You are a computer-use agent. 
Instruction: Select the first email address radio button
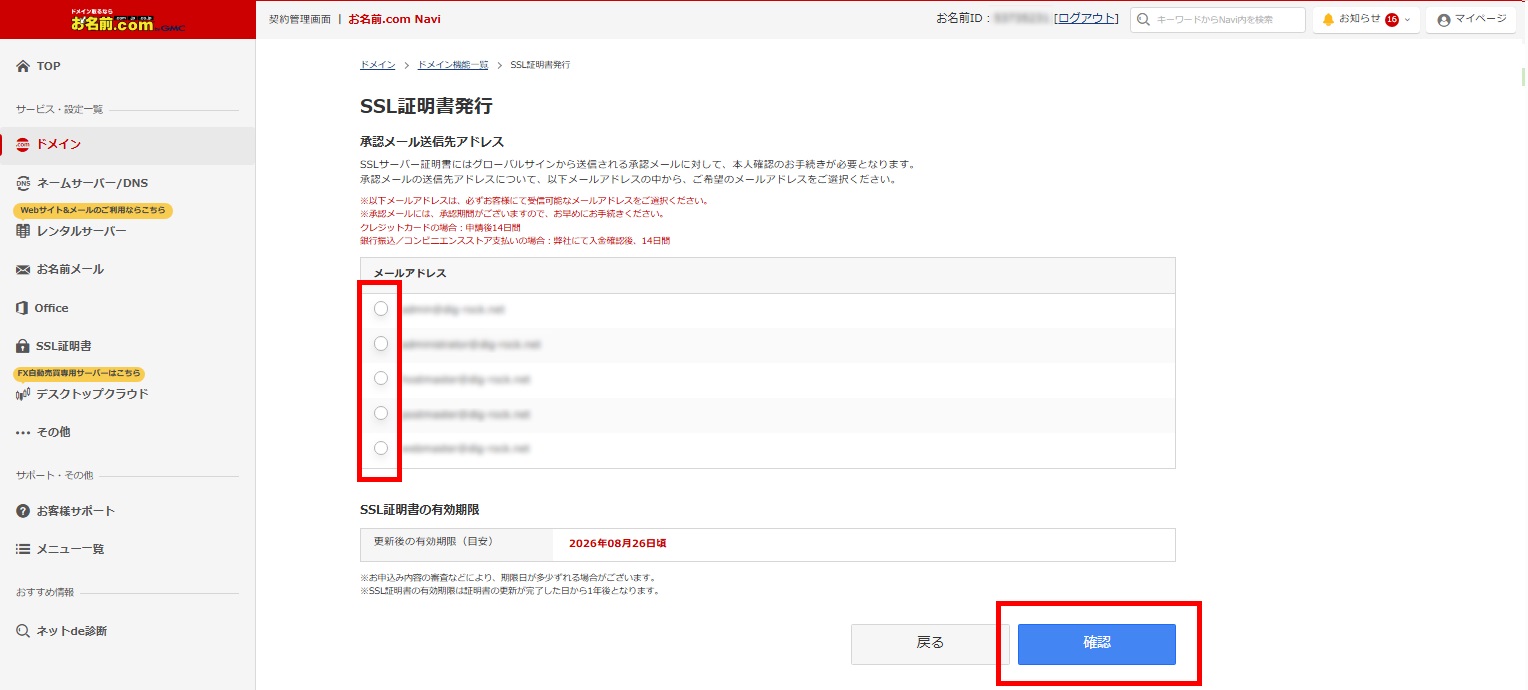381,309
